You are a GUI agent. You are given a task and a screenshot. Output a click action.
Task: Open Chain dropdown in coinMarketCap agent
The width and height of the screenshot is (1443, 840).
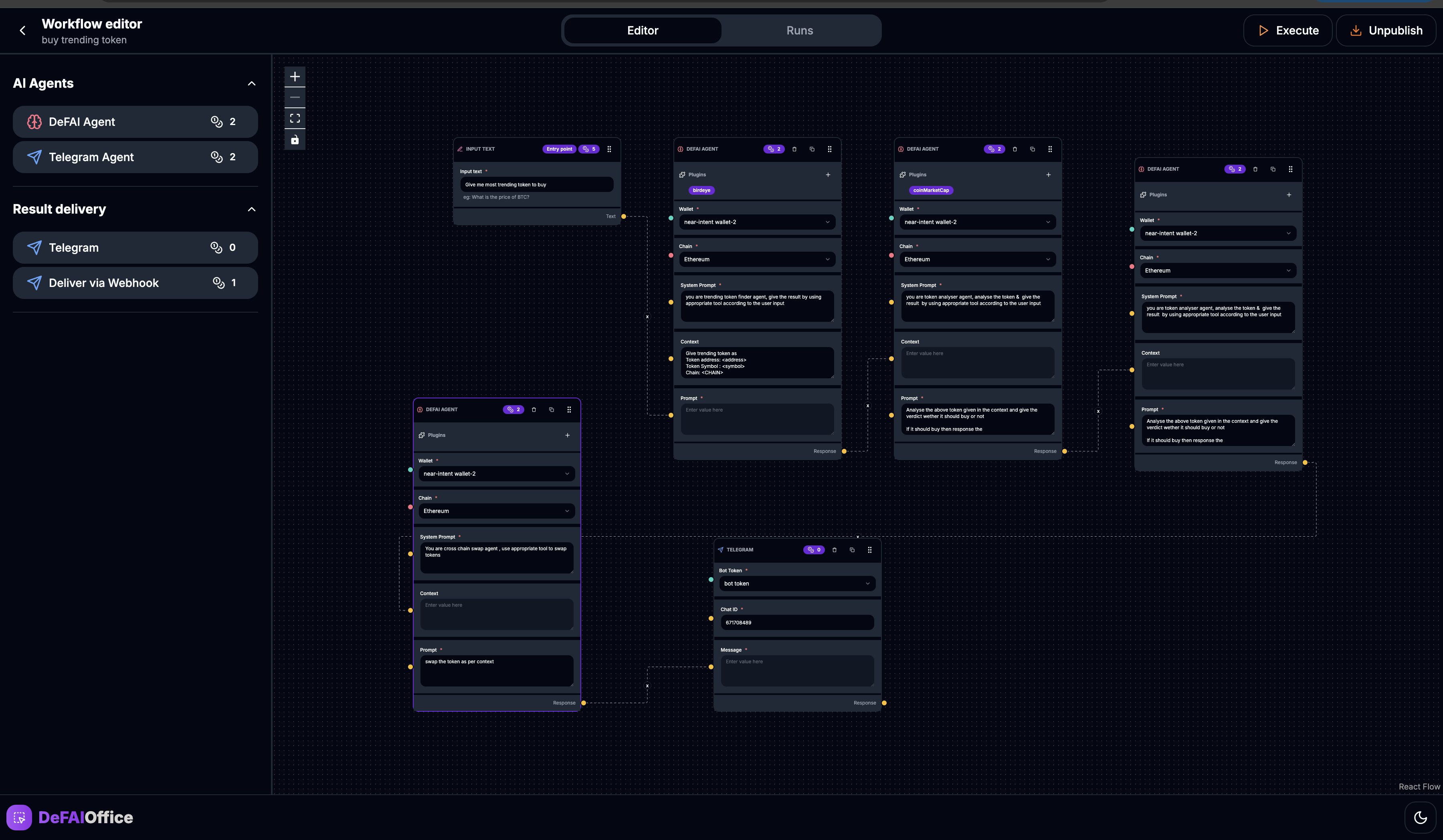(977, 259)
